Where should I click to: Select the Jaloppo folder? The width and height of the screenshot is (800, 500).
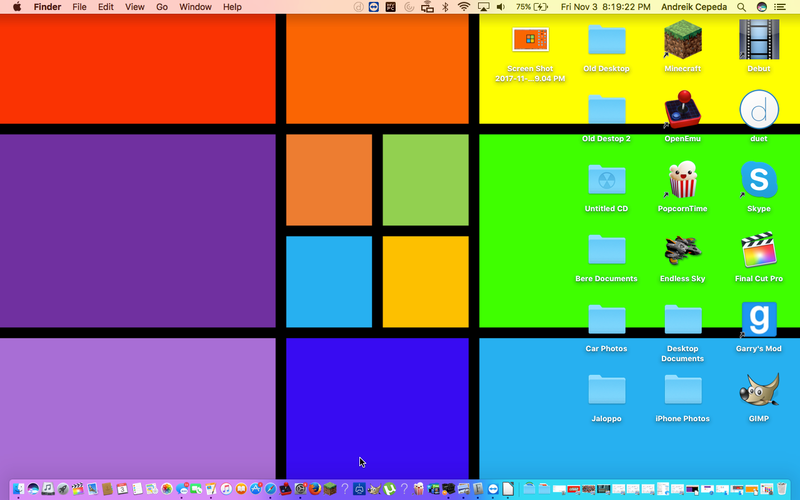point(607,389)
